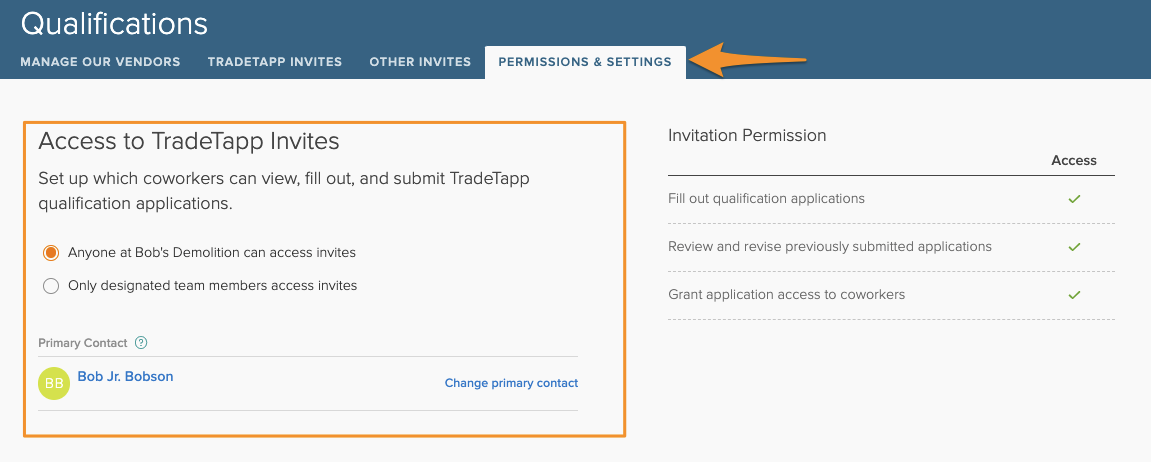This screenshot has height=462, width=1151.
Task: Click the checkmark for Fill out qualification applications
Action: [x=1074, y=199]
